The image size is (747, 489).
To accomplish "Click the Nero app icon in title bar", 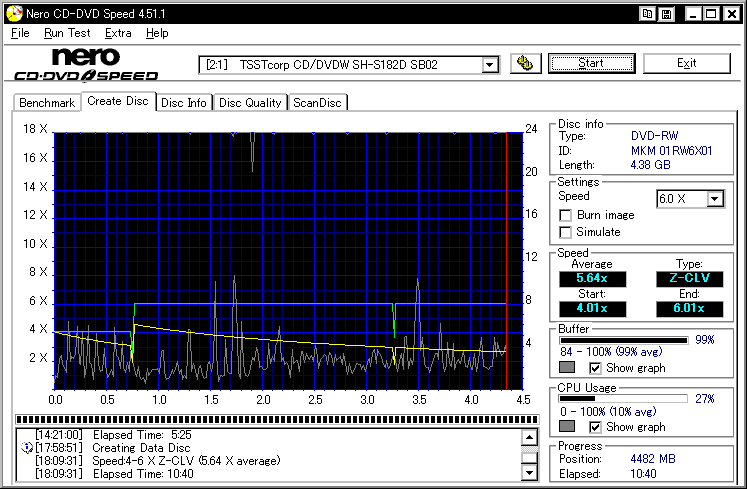I will click(x=14, y=13).
